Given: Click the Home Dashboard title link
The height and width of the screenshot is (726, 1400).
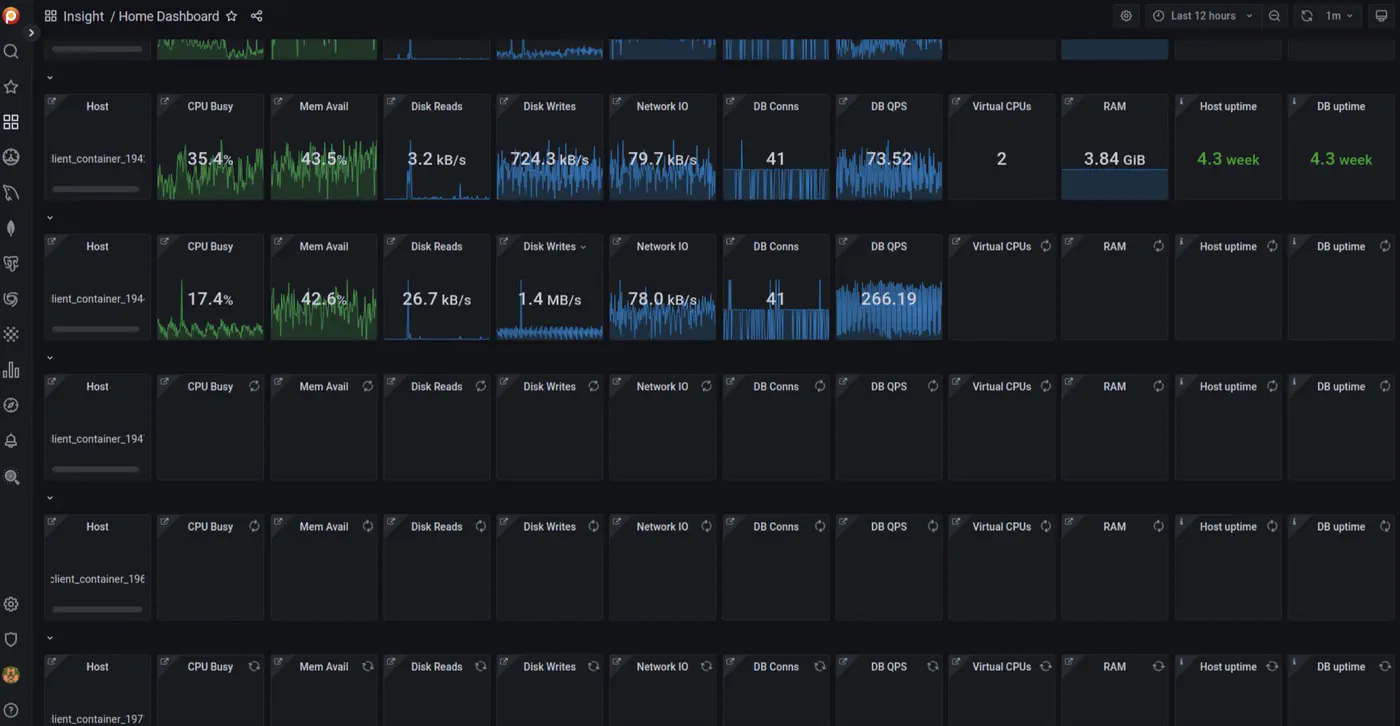Looking at the screenshot, I should click(168, 16).
